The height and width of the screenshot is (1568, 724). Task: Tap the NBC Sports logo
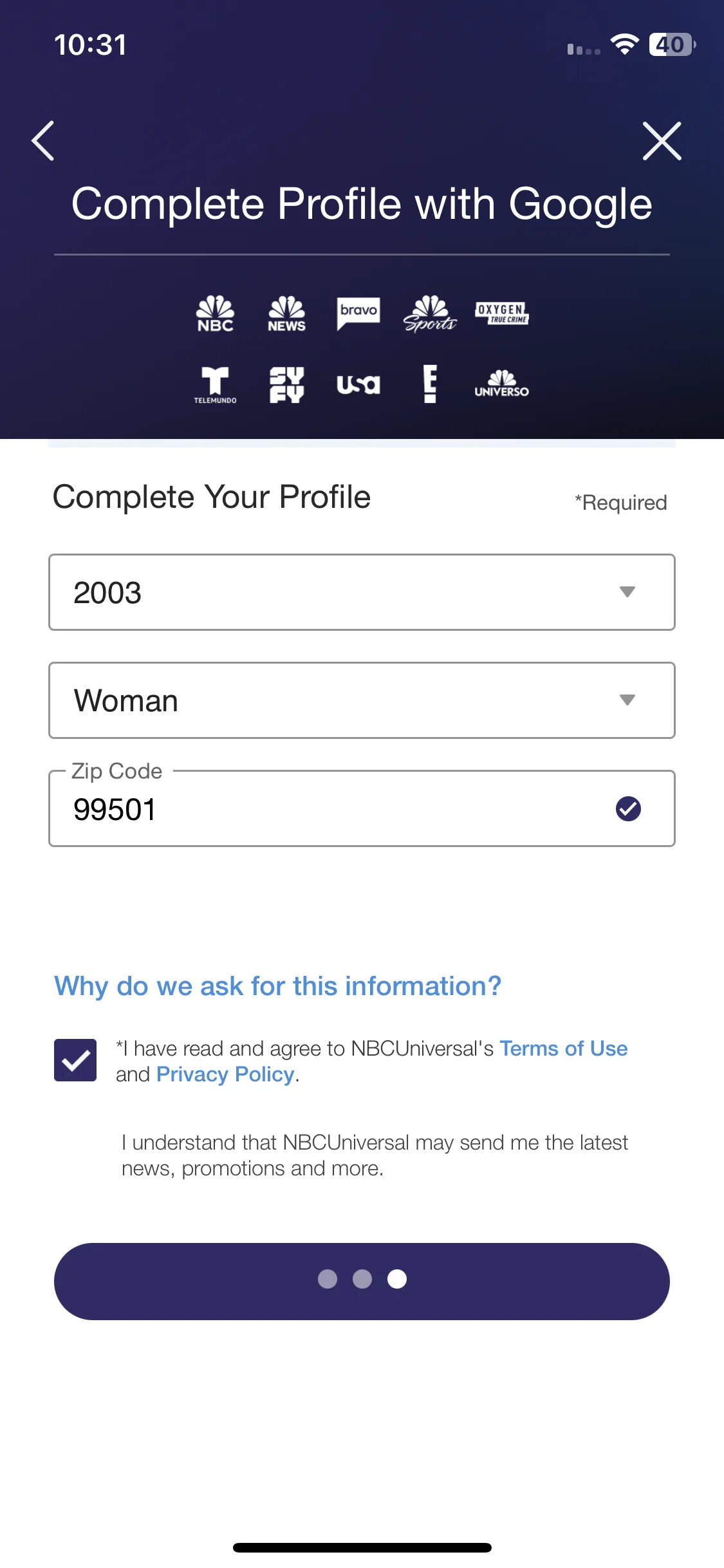(x=430, y=314)
